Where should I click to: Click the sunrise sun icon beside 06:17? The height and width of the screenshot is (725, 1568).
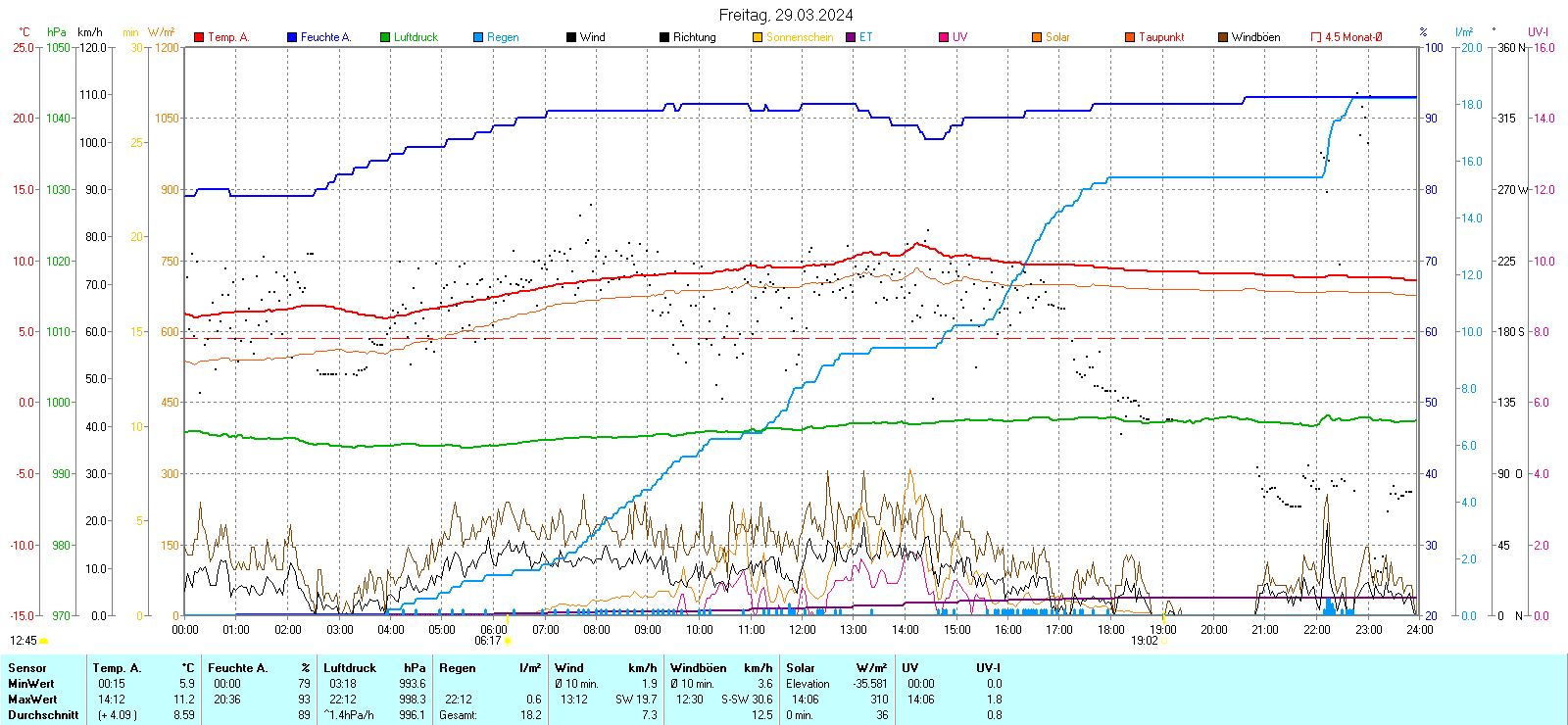coord(508,641)
